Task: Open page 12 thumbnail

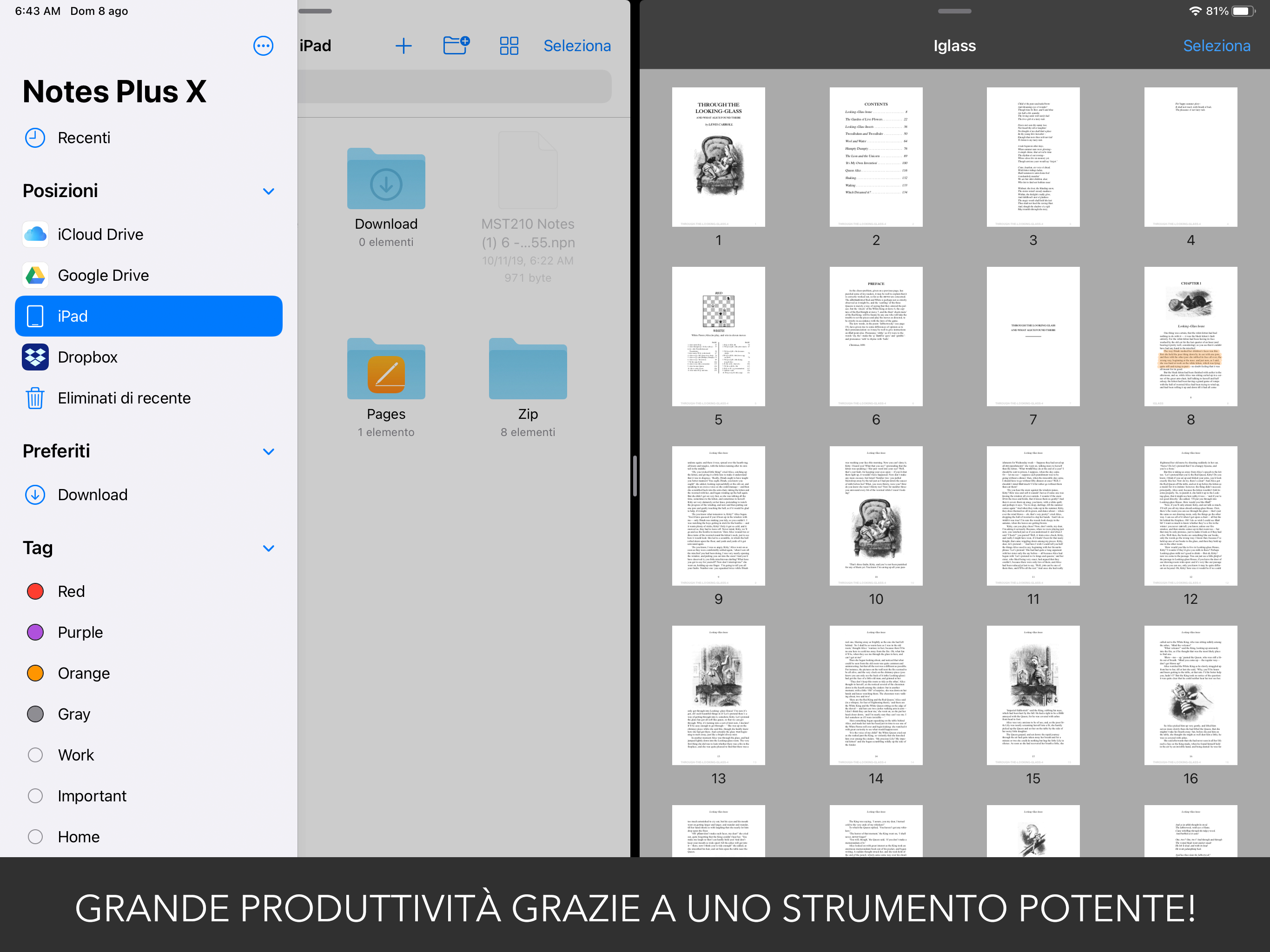Action: click(x=1190, y=516)
